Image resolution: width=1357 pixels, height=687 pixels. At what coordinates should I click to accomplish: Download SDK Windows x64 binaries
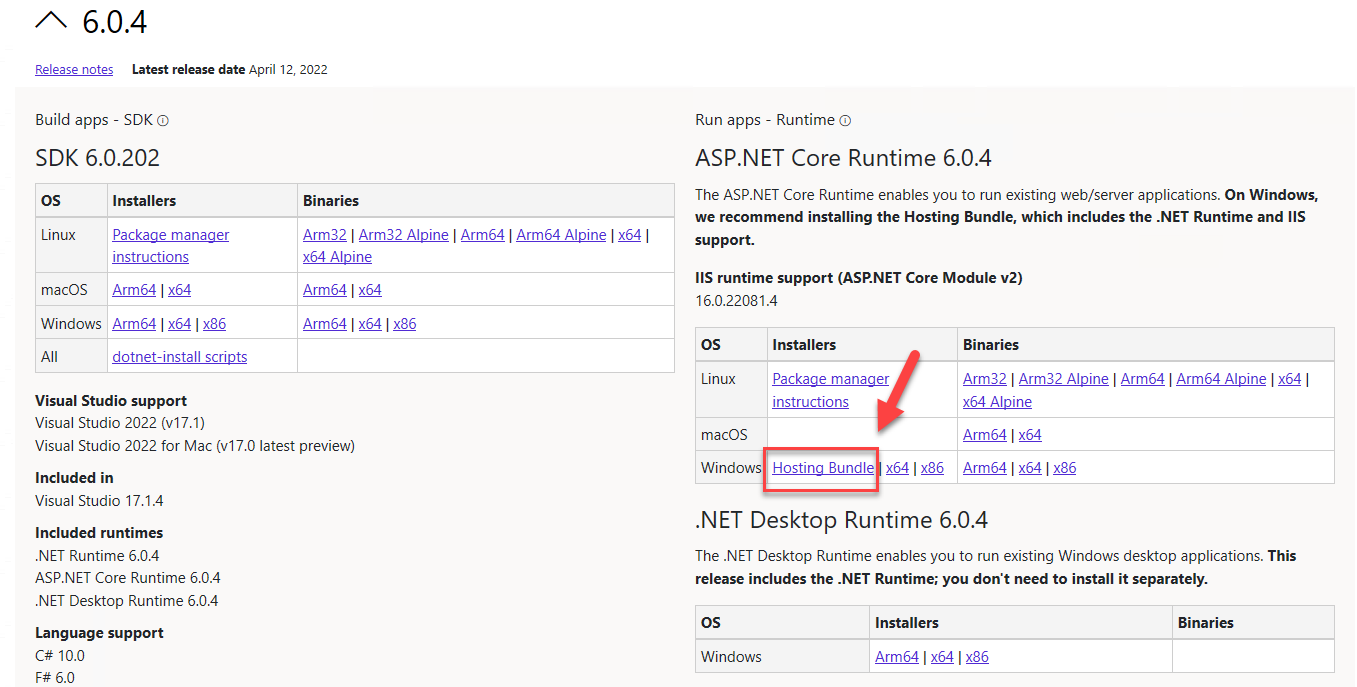coord(370,324)
